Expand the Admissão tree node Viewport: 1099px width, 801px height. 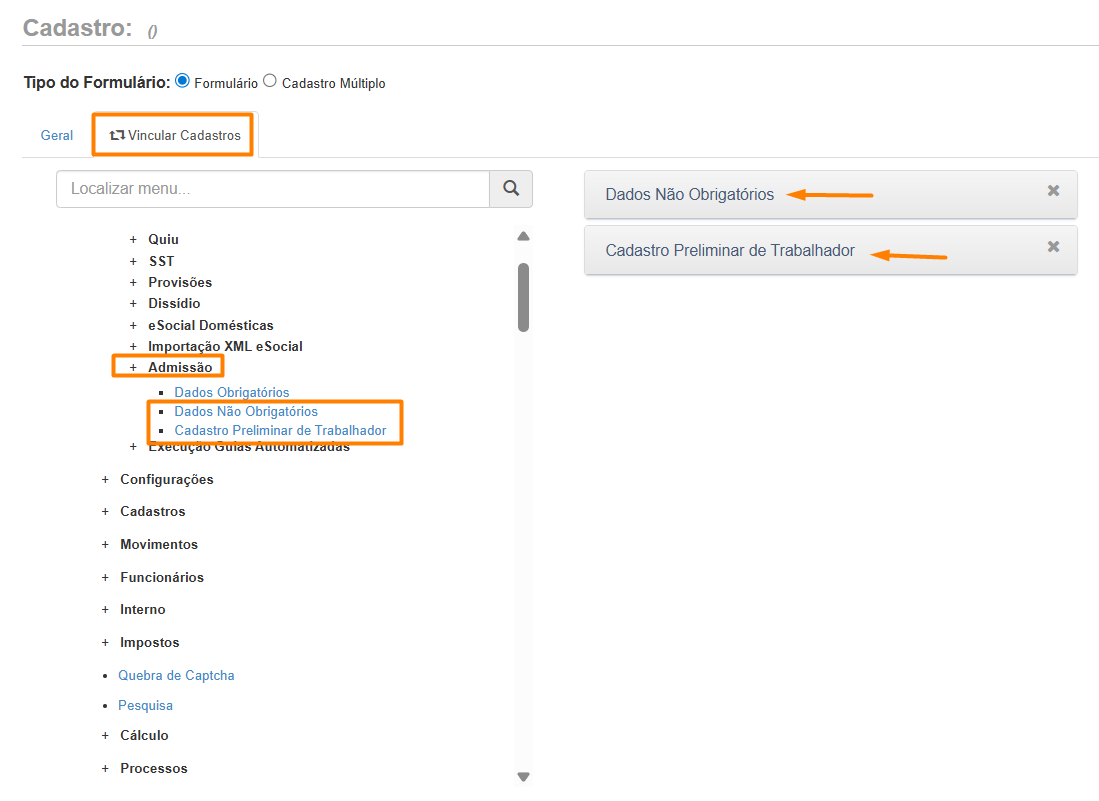(133, 368)
